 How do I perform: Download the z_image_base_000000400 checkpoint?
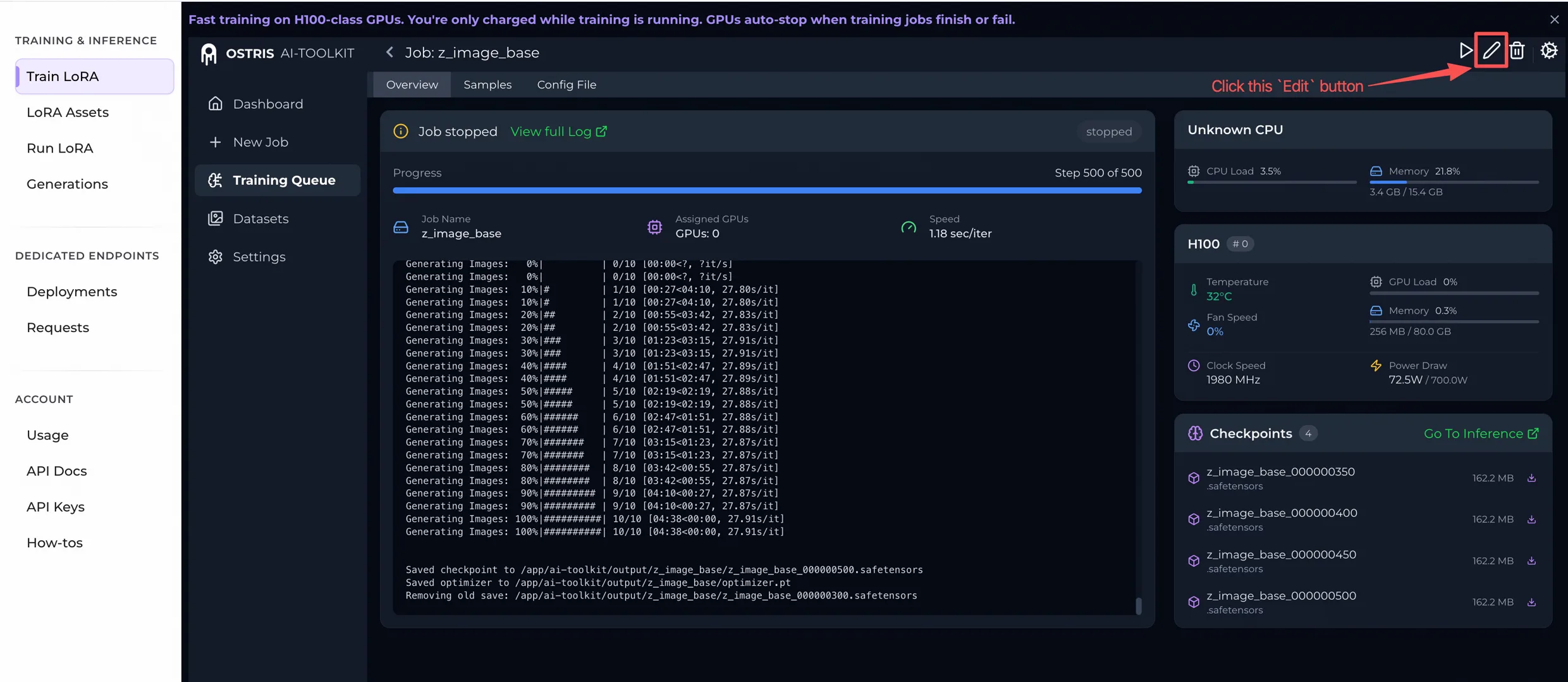(1531, 519)
